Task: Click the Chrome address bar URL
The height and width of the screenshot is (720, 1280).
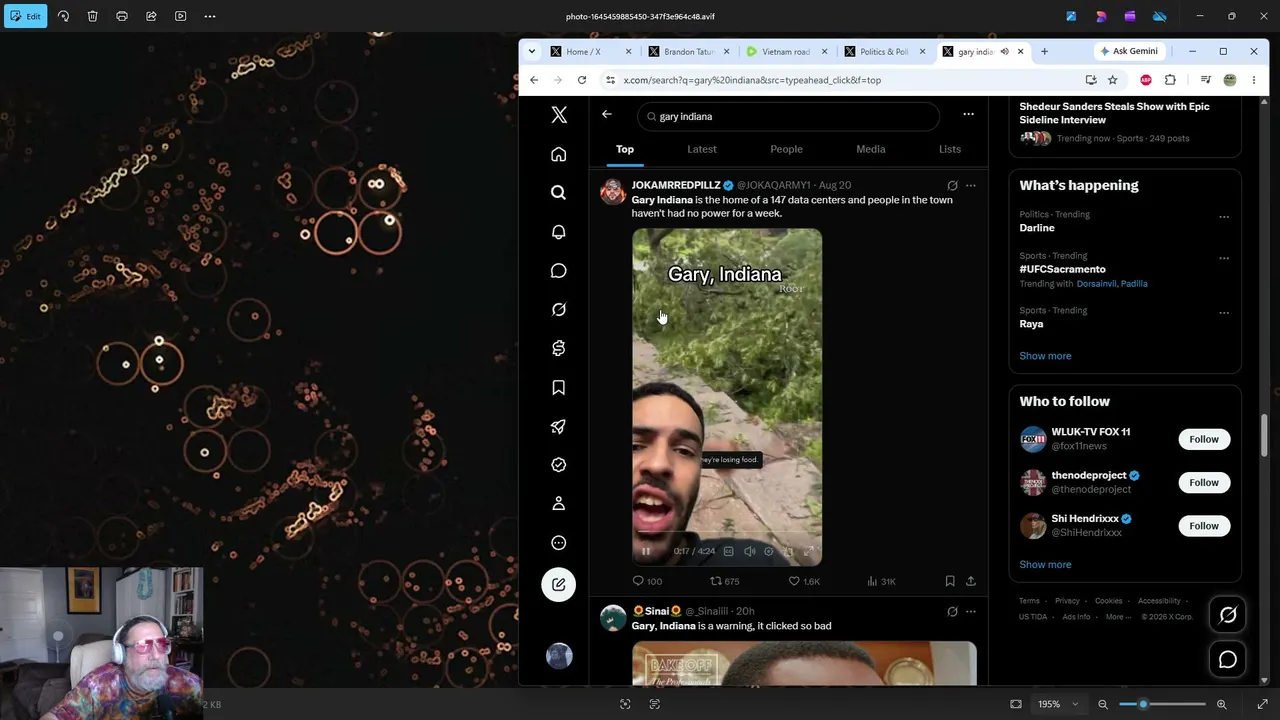Action: coord(752,80)
